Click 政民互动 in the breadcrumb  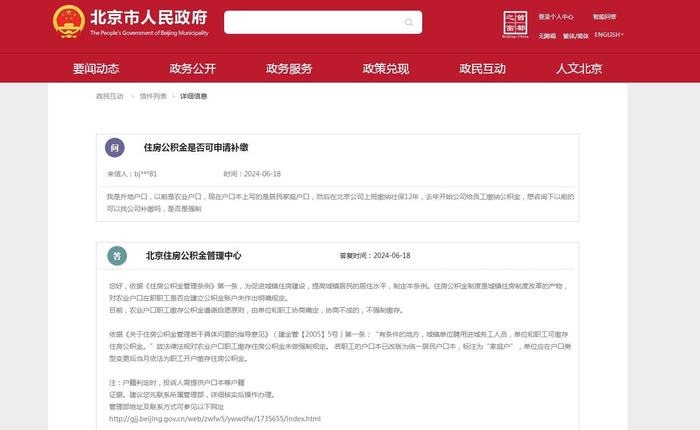(x=109, y=96)
